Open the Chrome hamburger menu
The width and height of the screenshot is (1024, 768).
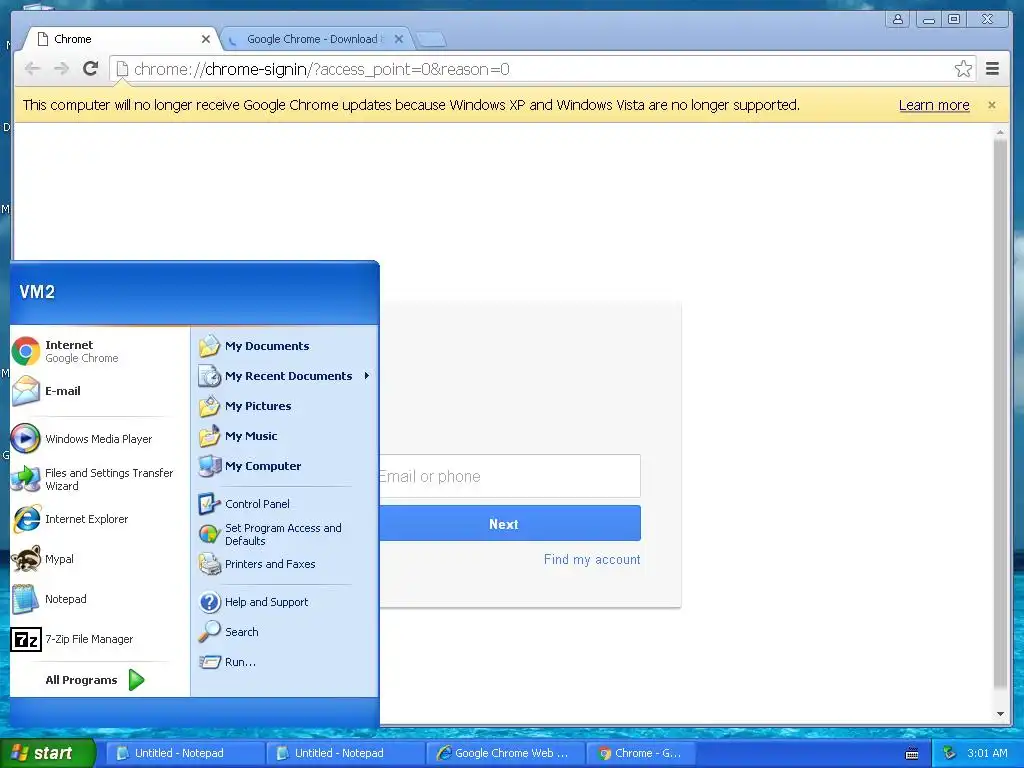[992, 69]
